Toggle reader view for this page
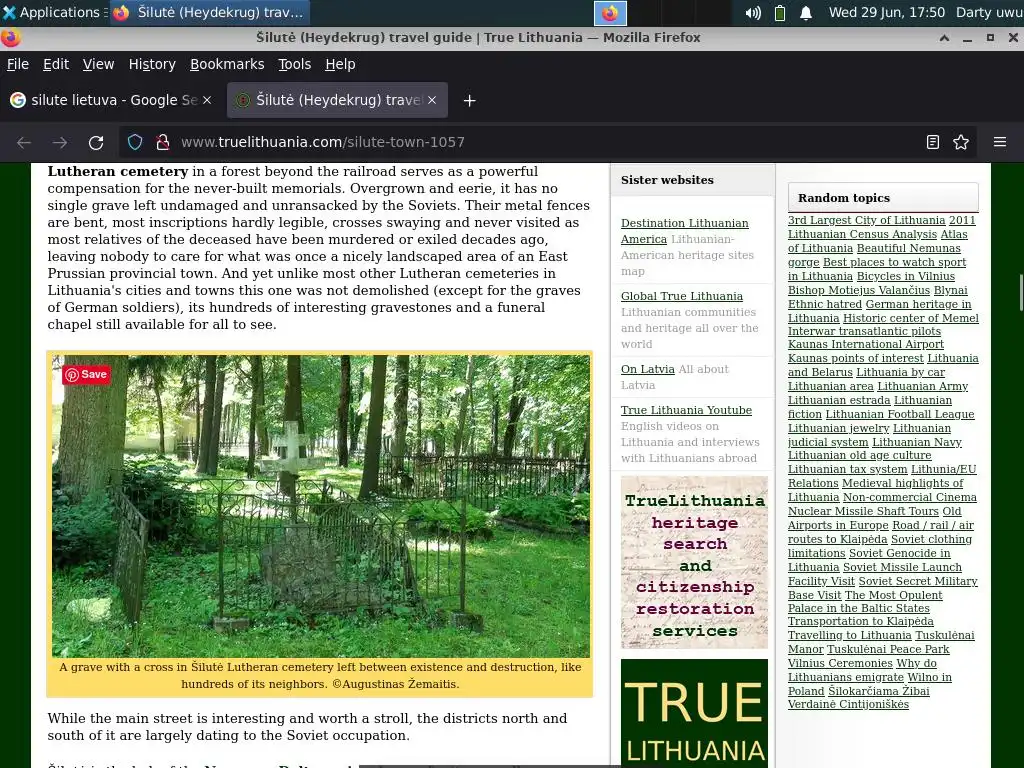 click(933, 142)
